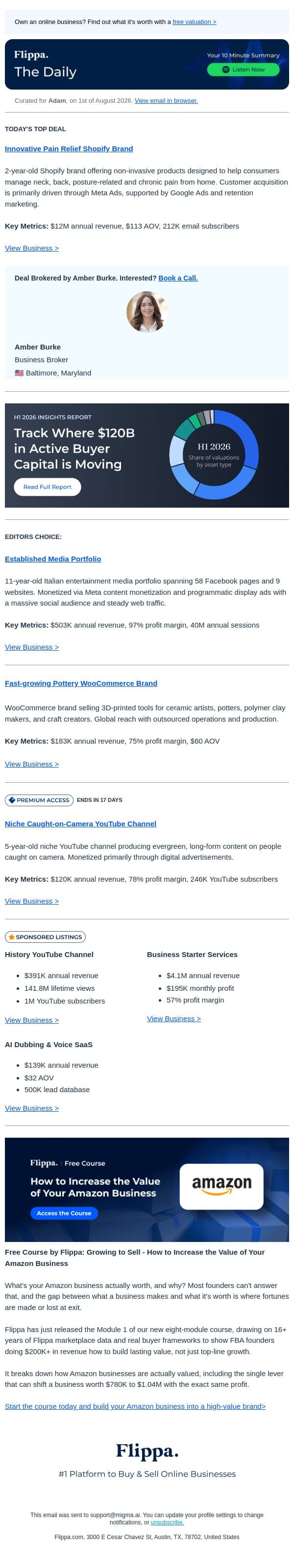View Business under History YouTube Channel
Viewport: 294px width, 1568px height.
coord(32,1020)
